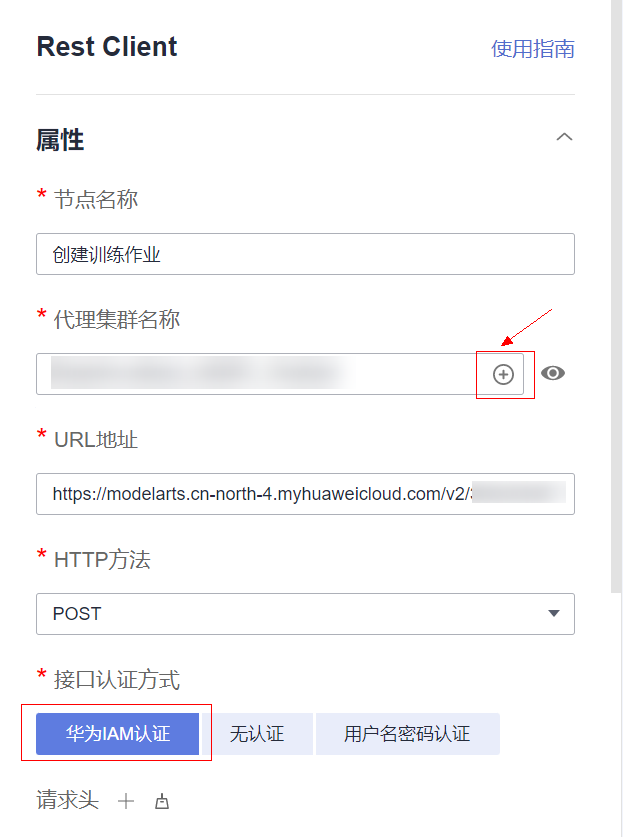Select 无认证 authentication option
The width and height of the screenshot is (623, 837).
257,734
